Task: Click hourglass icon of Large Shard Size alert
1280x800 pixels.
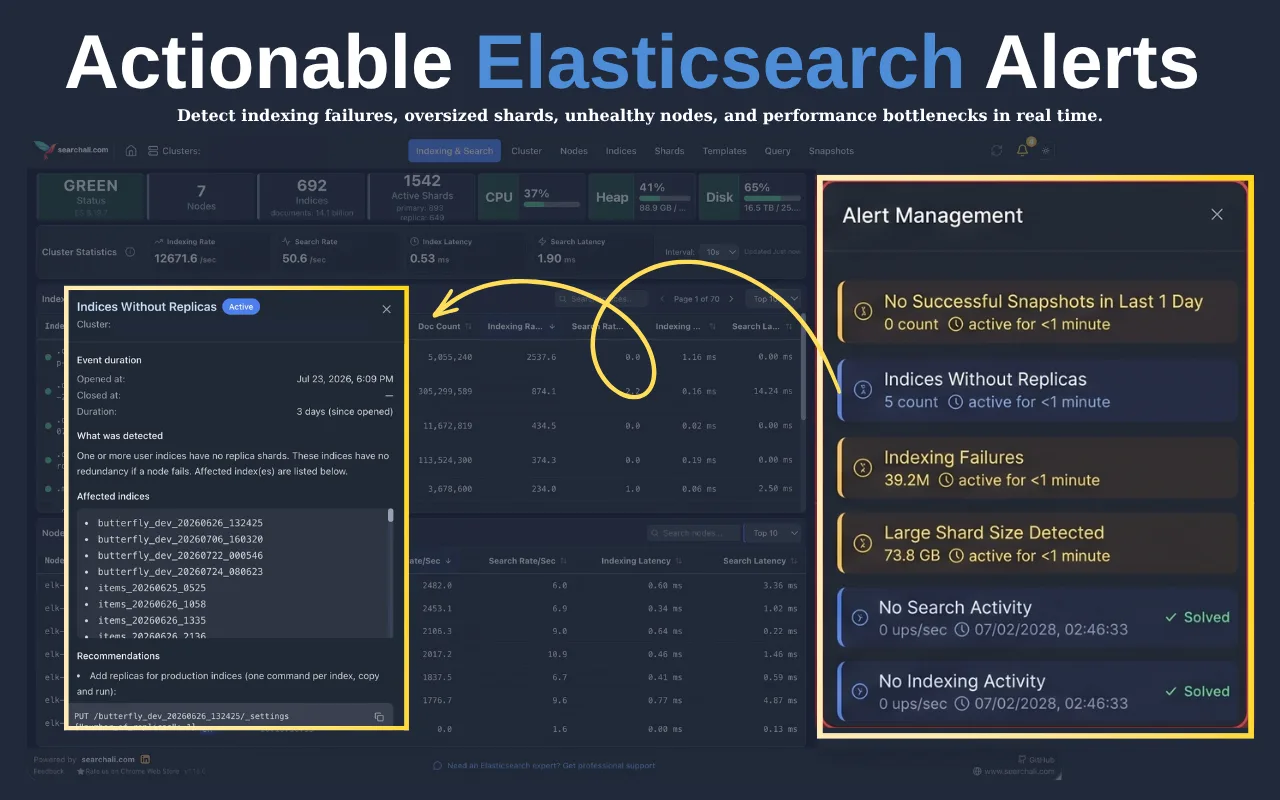Action: click(862, 544)
